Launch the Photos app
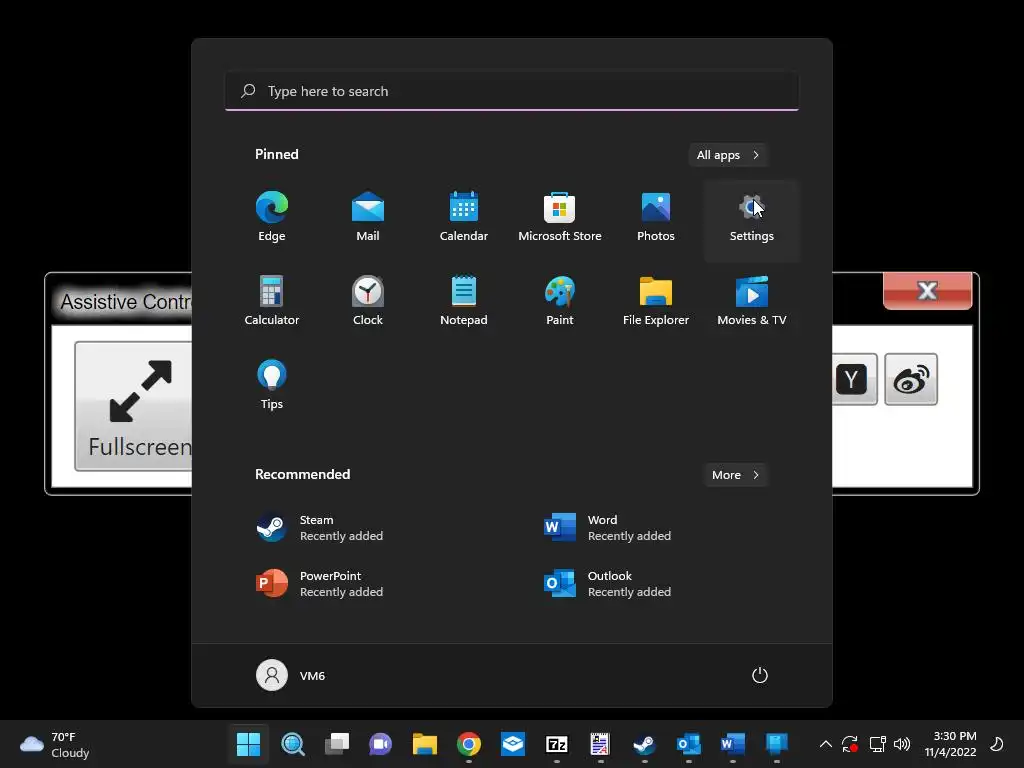 [656, 217]
